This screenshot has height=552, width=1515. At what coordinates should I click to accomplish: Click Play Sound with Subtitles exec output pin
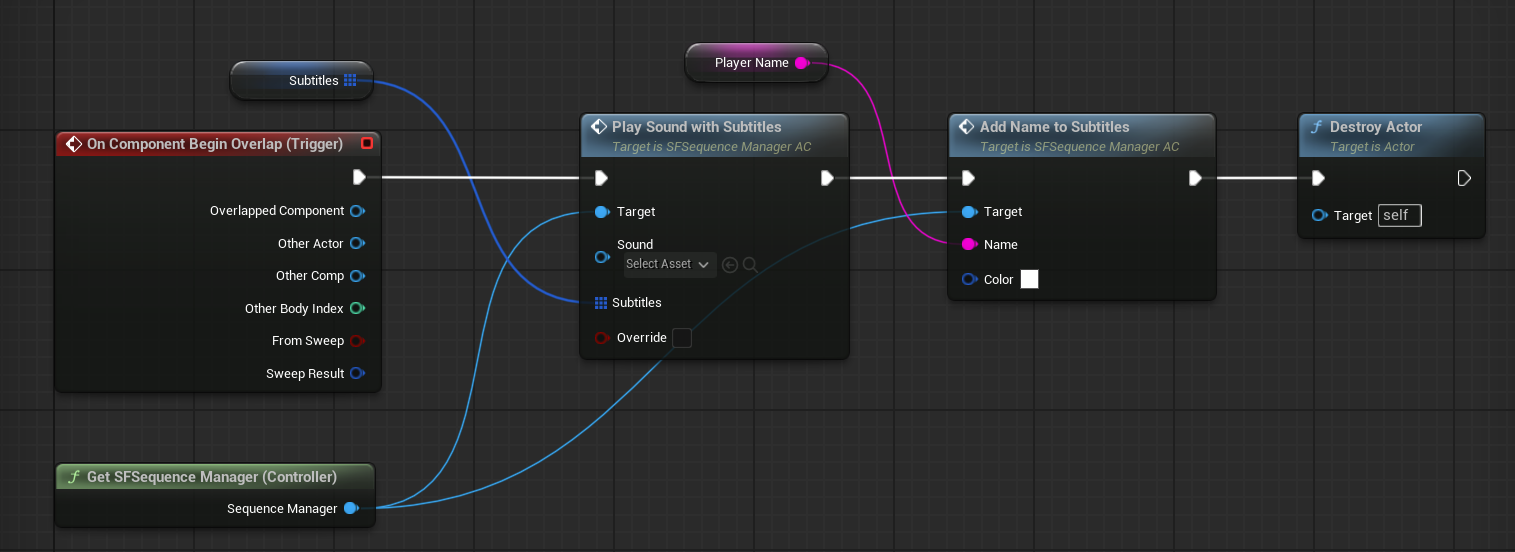(x=827, y=178)
